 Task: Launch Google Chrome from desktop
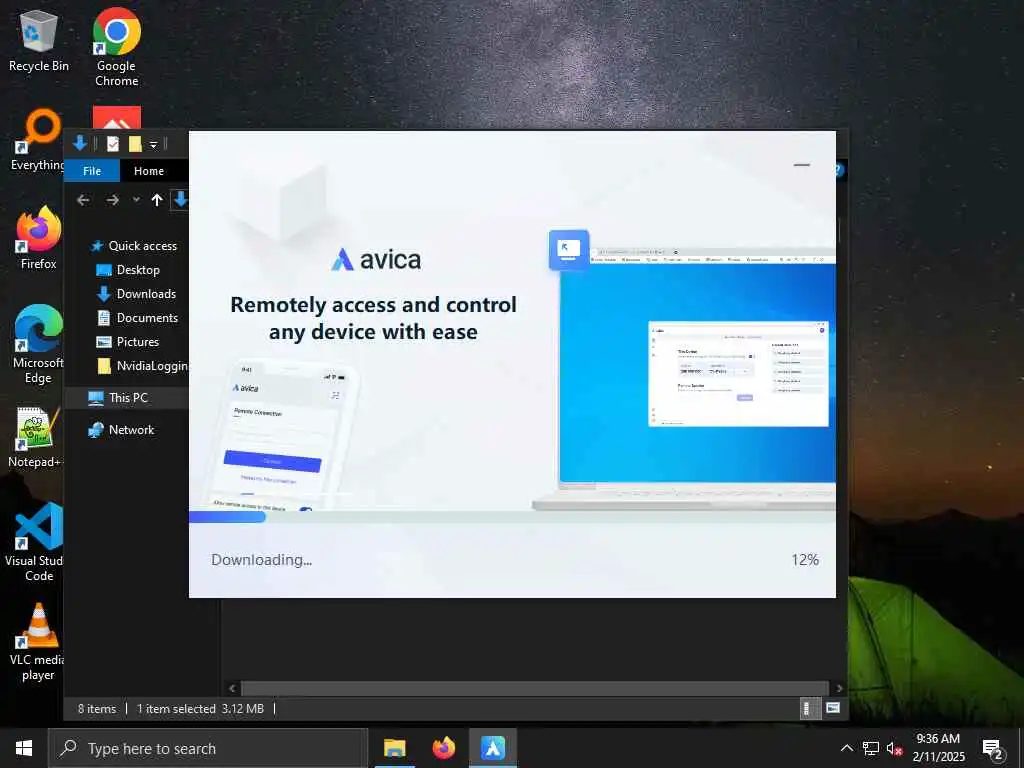coord(116,47)
